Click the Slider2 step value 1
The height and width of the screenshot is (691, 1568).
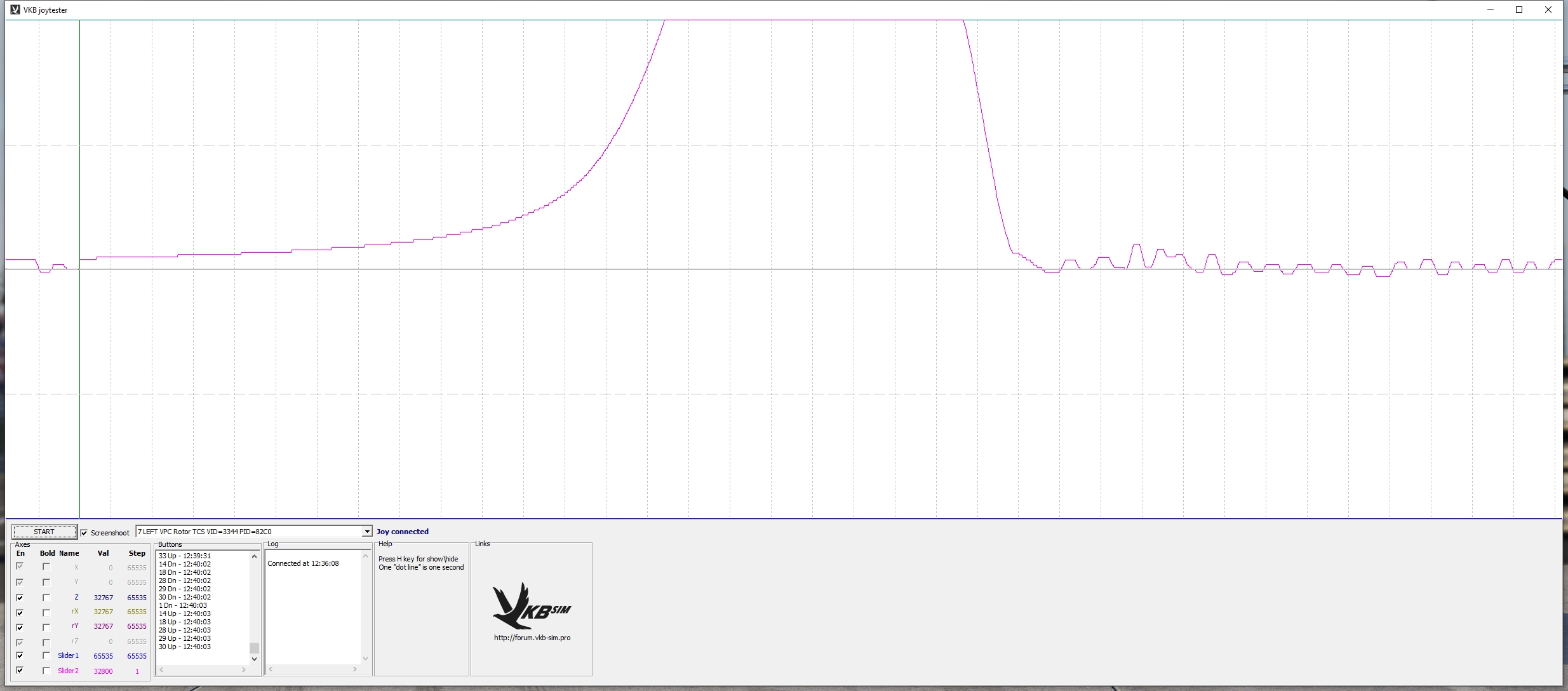tap(137, 671)
